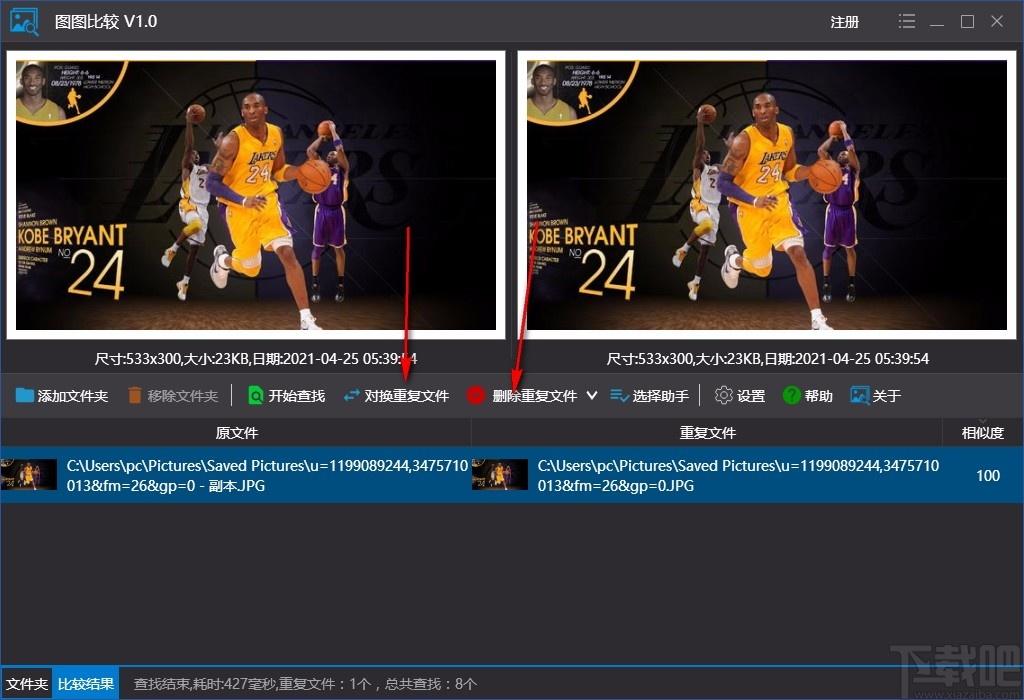Click the red 删除重复文件 icon
This screenshot has height=700, width=1024.
click(475, 395)
